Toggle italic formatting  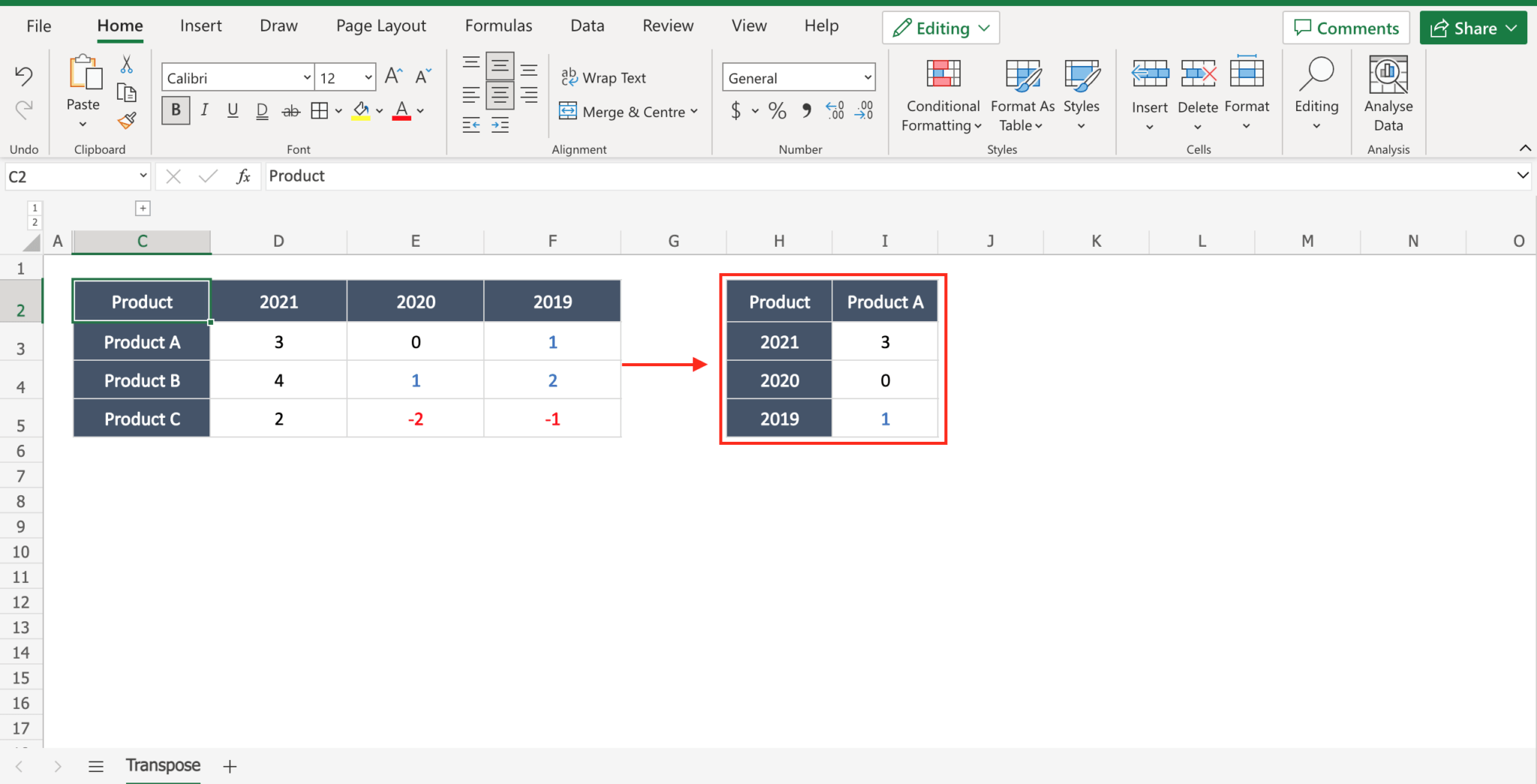204,110
